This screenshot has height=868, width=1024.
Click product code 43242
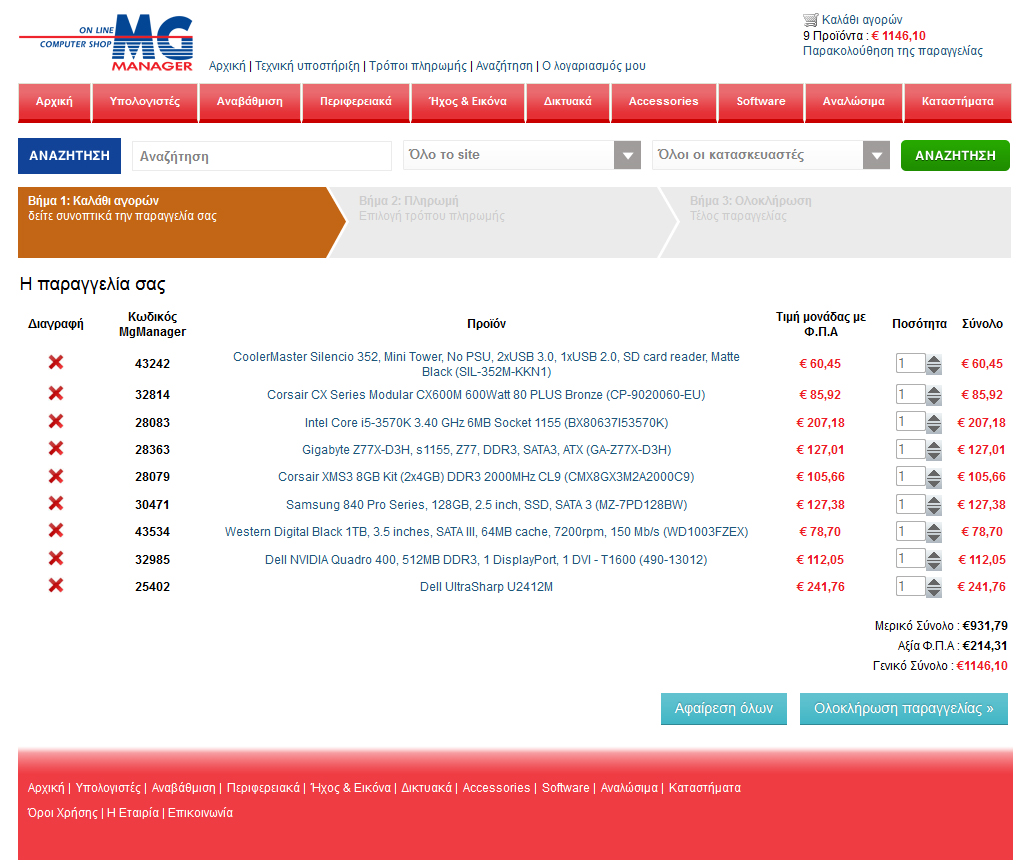pos(152,364)
